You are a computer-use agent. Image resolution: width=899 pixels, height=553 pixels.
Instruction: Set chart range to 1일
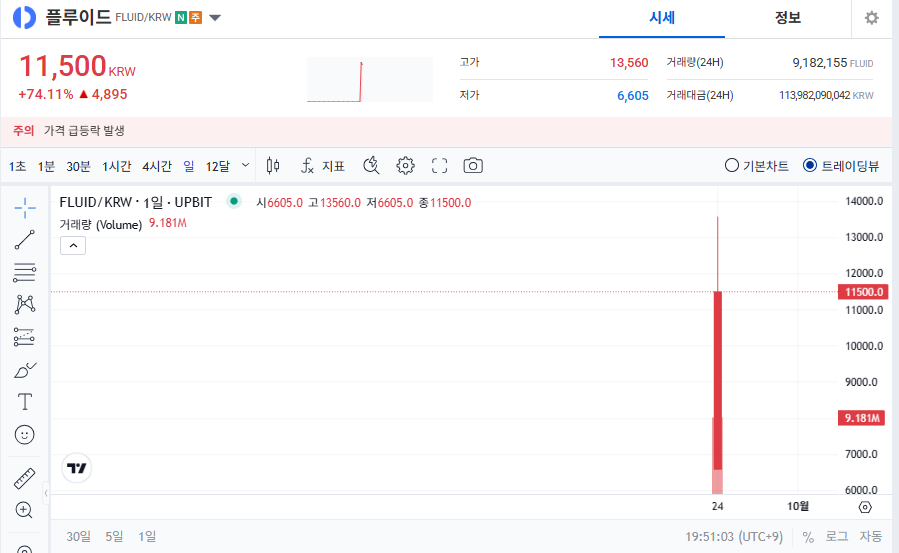(147, 536)
